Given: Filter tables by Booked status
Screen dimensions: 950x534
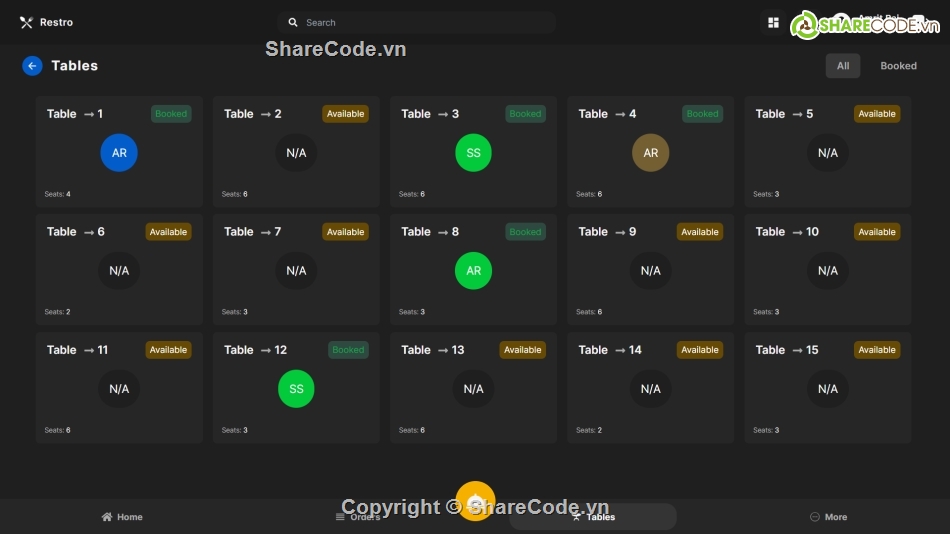Looking at the screenshot, I should [x=898, y=66].
